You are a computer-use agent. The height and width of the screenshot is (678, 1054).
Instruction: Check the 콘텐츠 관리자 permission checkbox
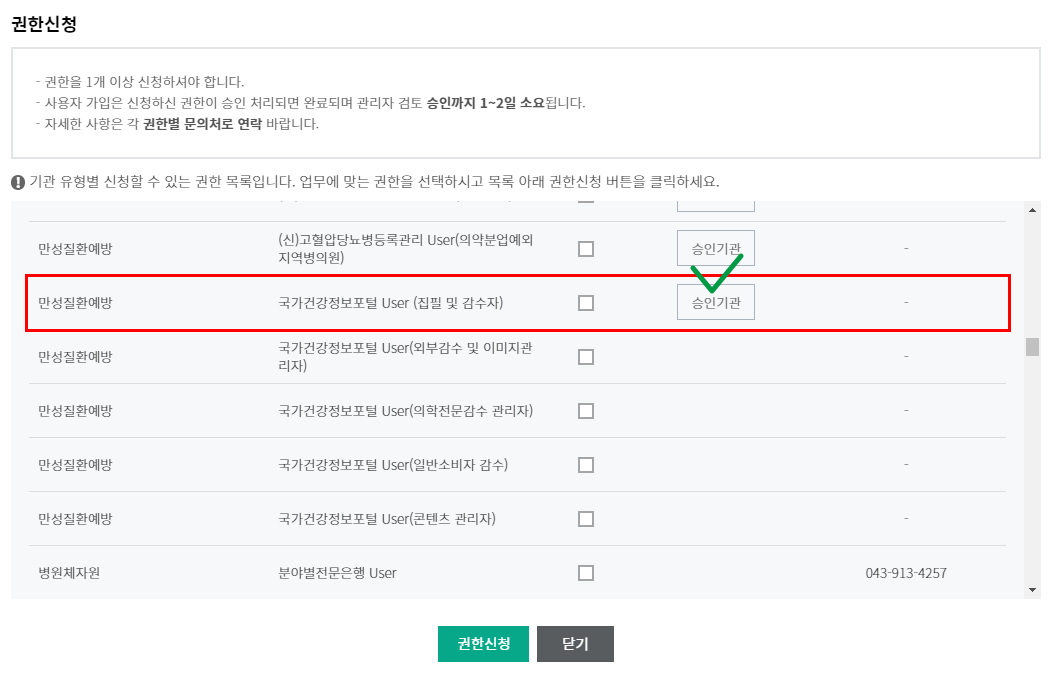pos(586,519)
